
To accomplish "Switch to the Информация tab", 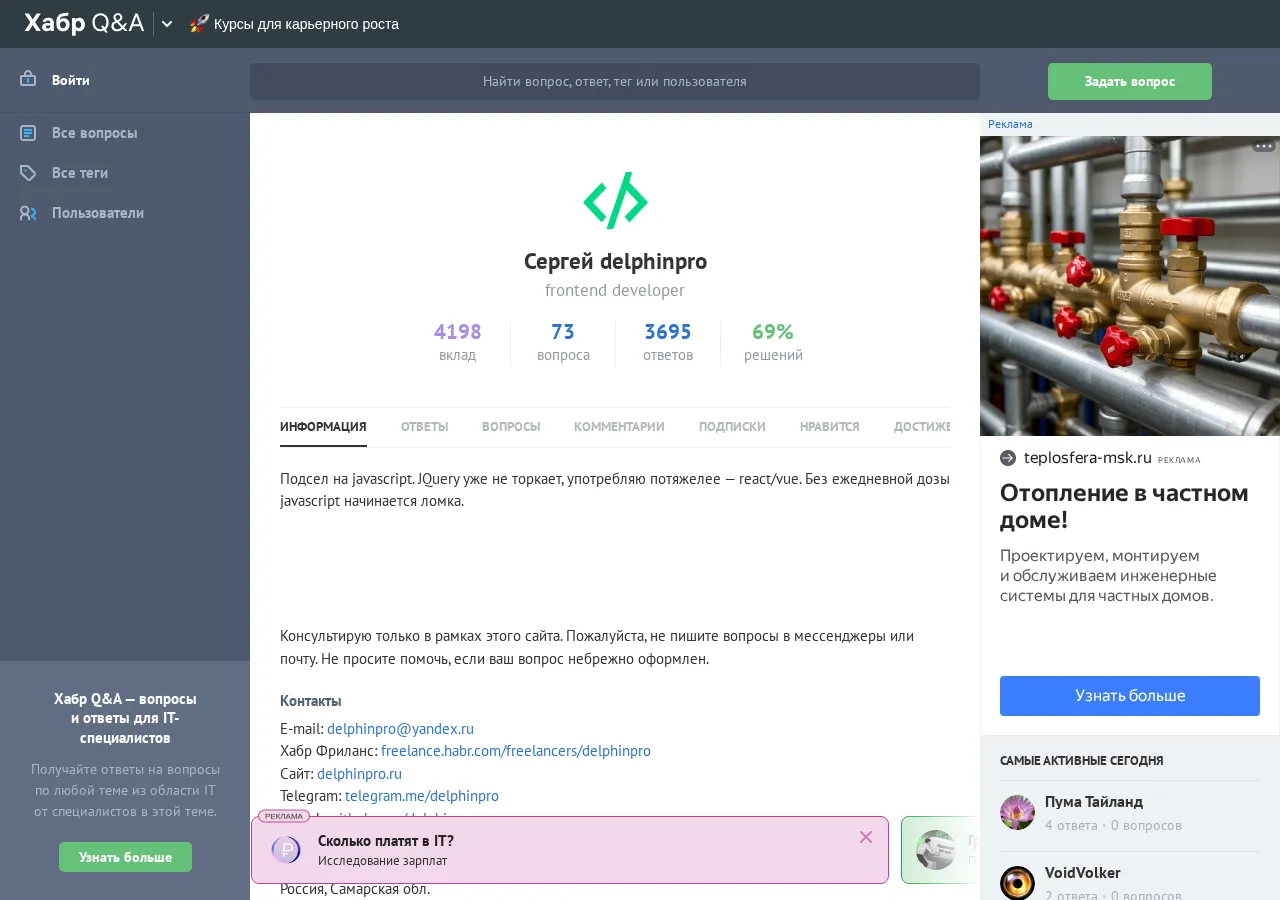I will coord(323,427).
